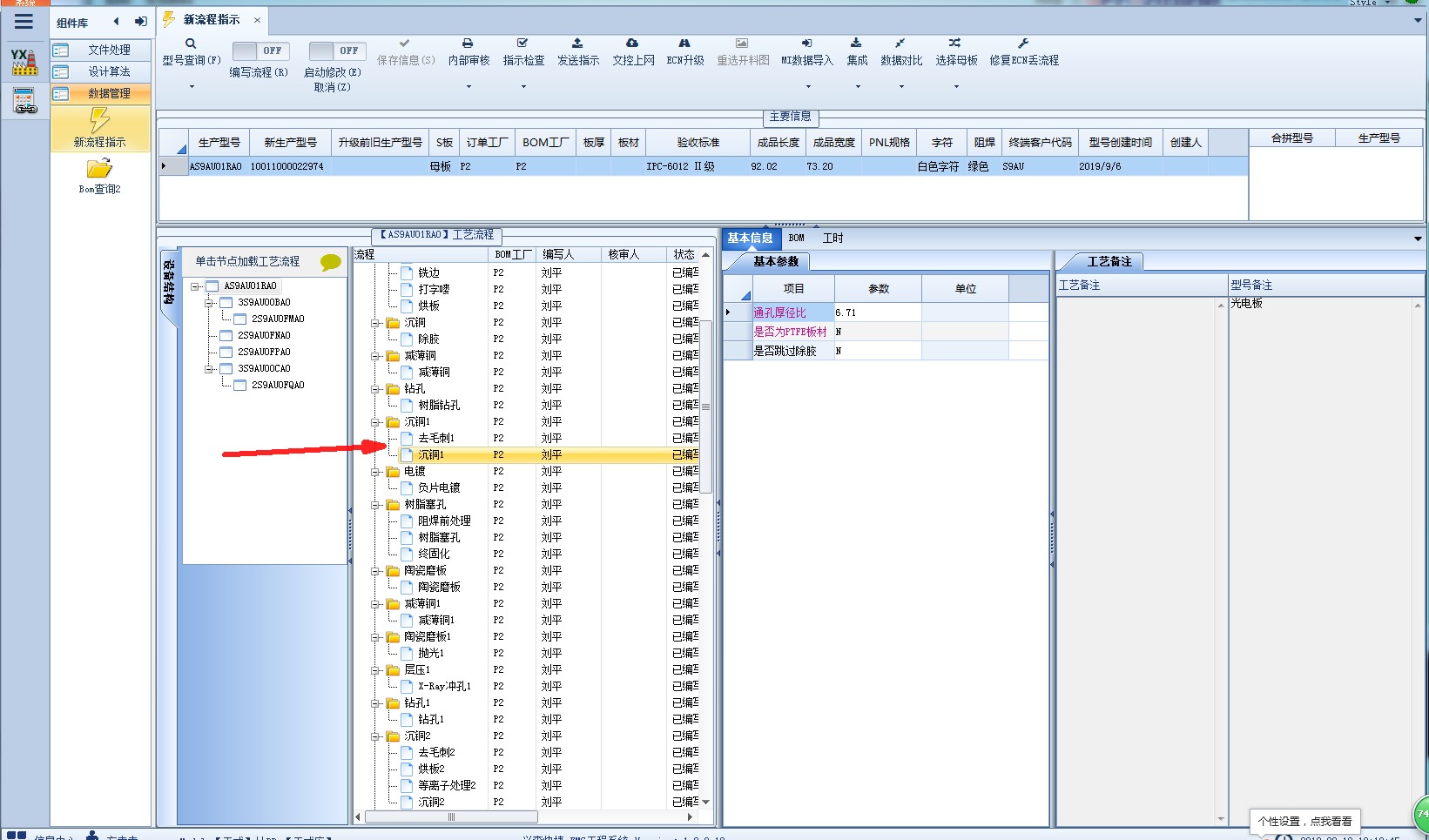Check box next to 2S9AU0FMA0 node
The image size is (1429, 840).
(x=240, y=319)
